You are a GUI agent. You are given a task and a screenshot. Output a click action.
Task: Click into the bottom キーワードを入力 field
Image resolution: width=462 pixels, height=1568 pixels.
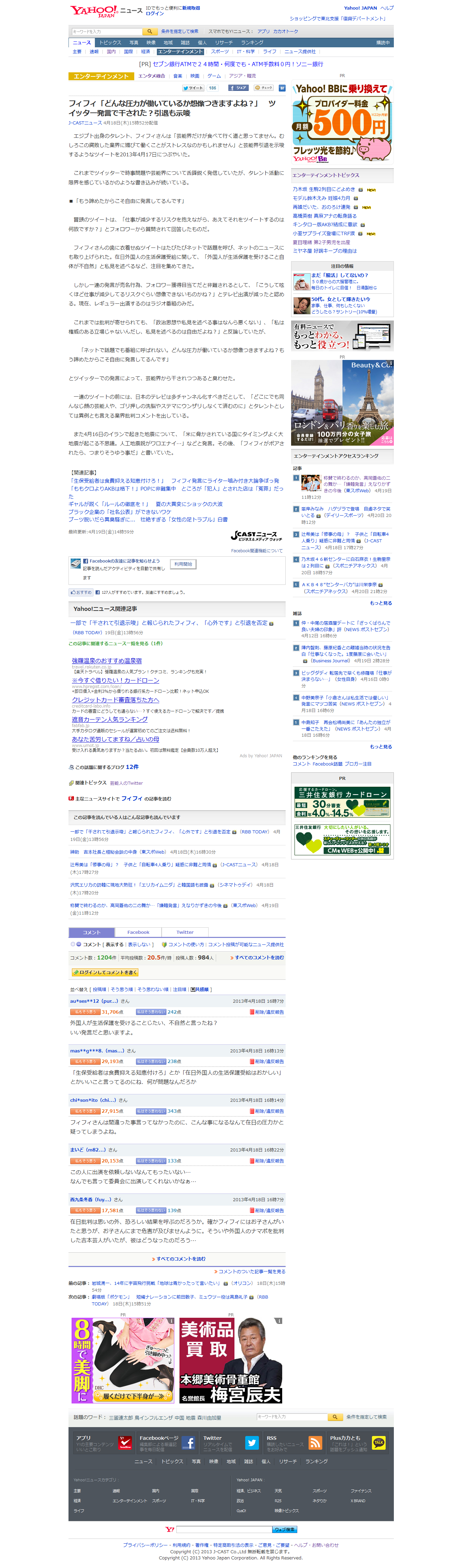pyautogui.click(x=292, y=1417)
